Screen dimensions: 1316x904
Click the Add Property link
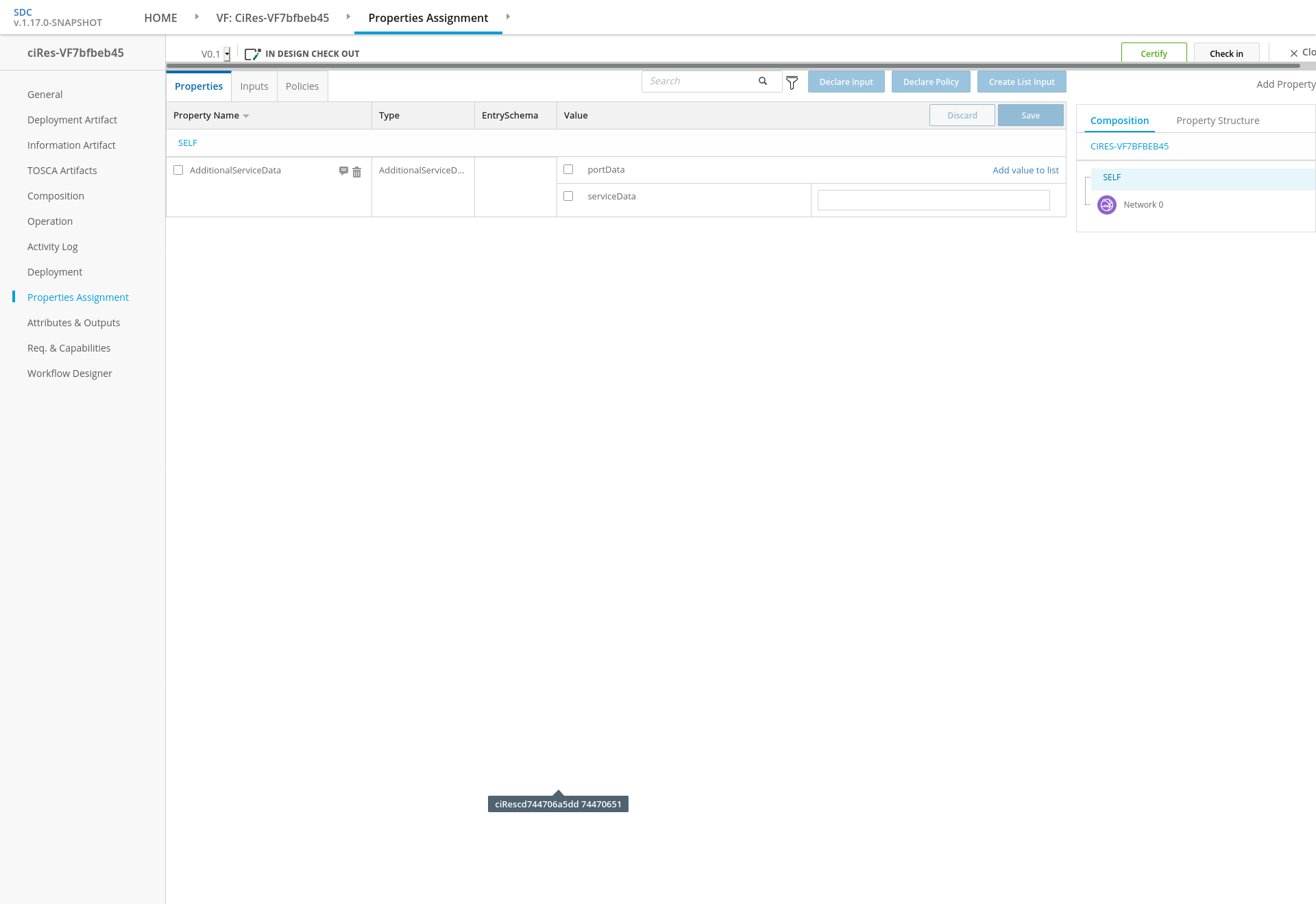(x=1286, y=84)
